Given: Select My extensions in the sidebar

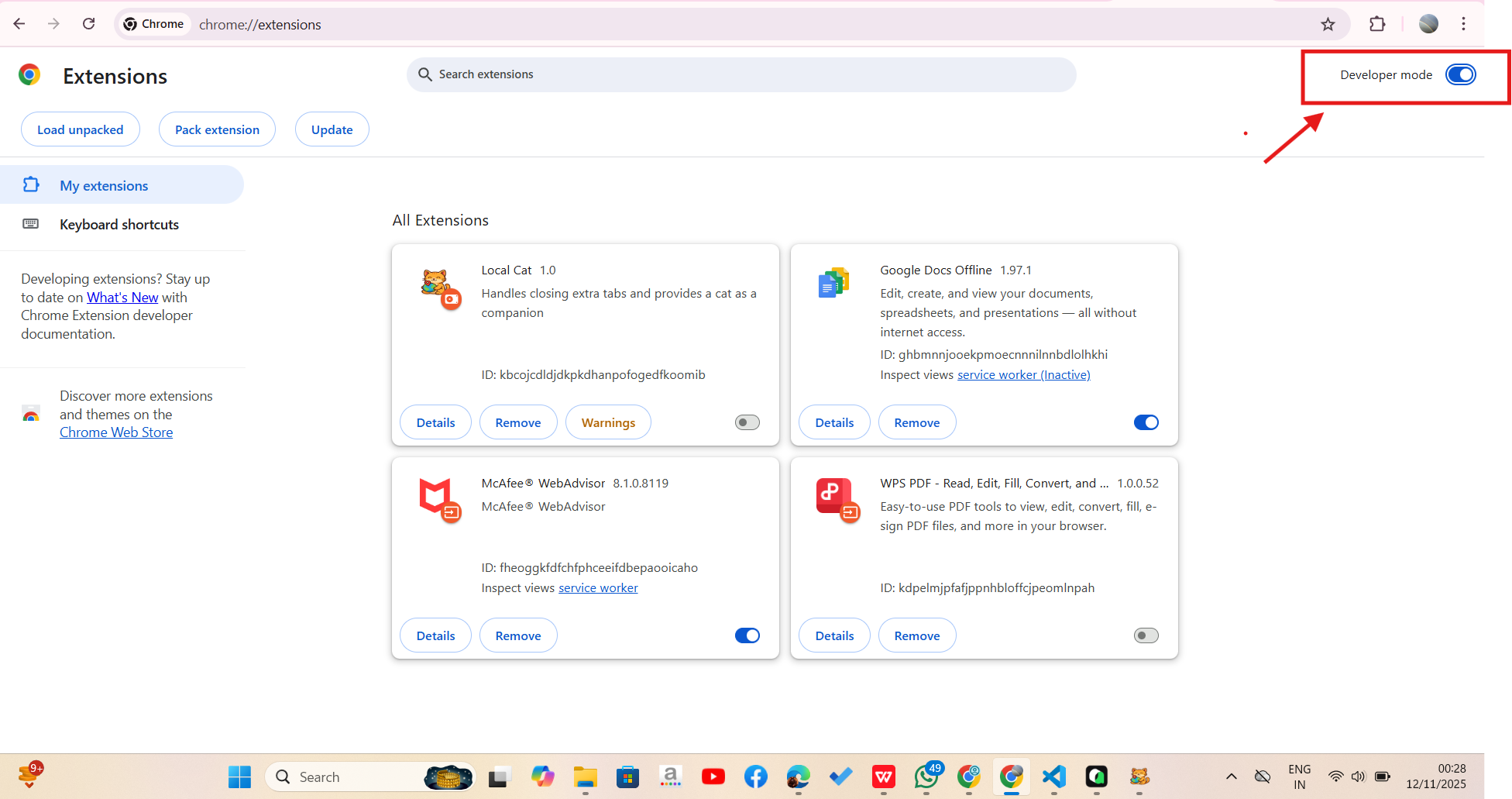Looking at the screenshot, I should (x=104, y=186).
